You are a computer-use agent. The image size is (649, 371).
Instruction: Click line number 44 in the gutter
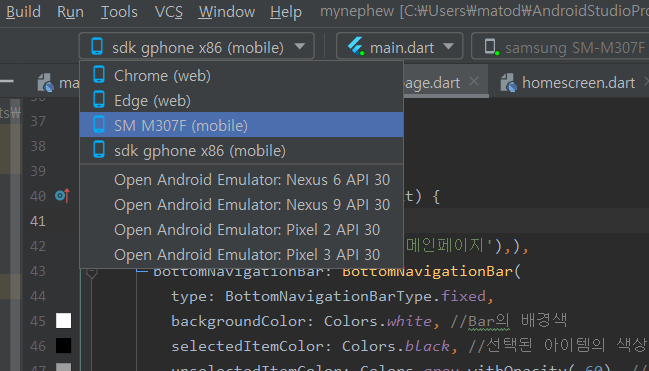coord(38,296)
